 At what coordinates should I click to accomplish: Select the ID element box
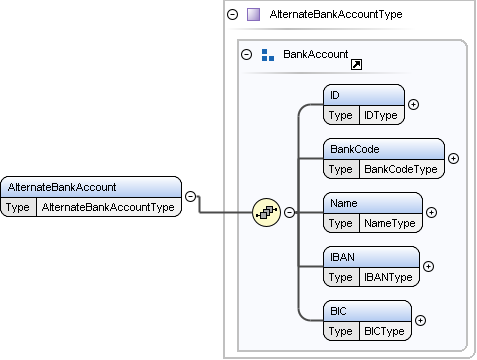pos(364,105)
